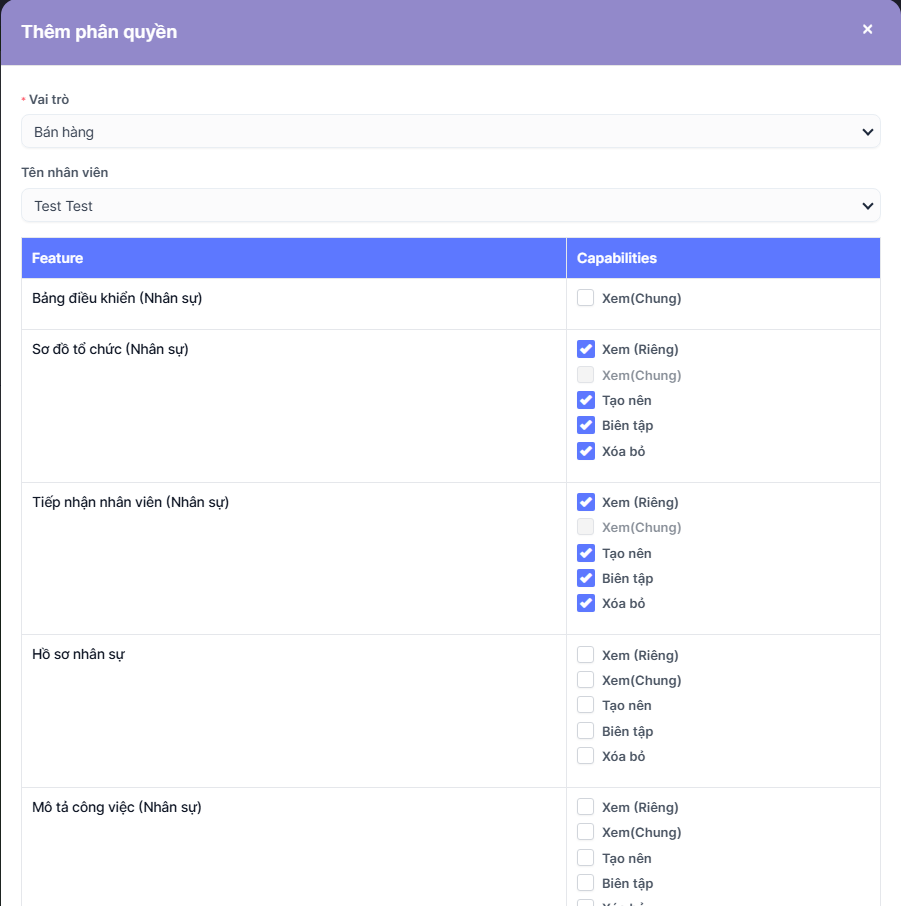The image size is (901, 906).
Task: Open the Vai trò dropdown
Action: pyautogui.click(x=450, y=132)
